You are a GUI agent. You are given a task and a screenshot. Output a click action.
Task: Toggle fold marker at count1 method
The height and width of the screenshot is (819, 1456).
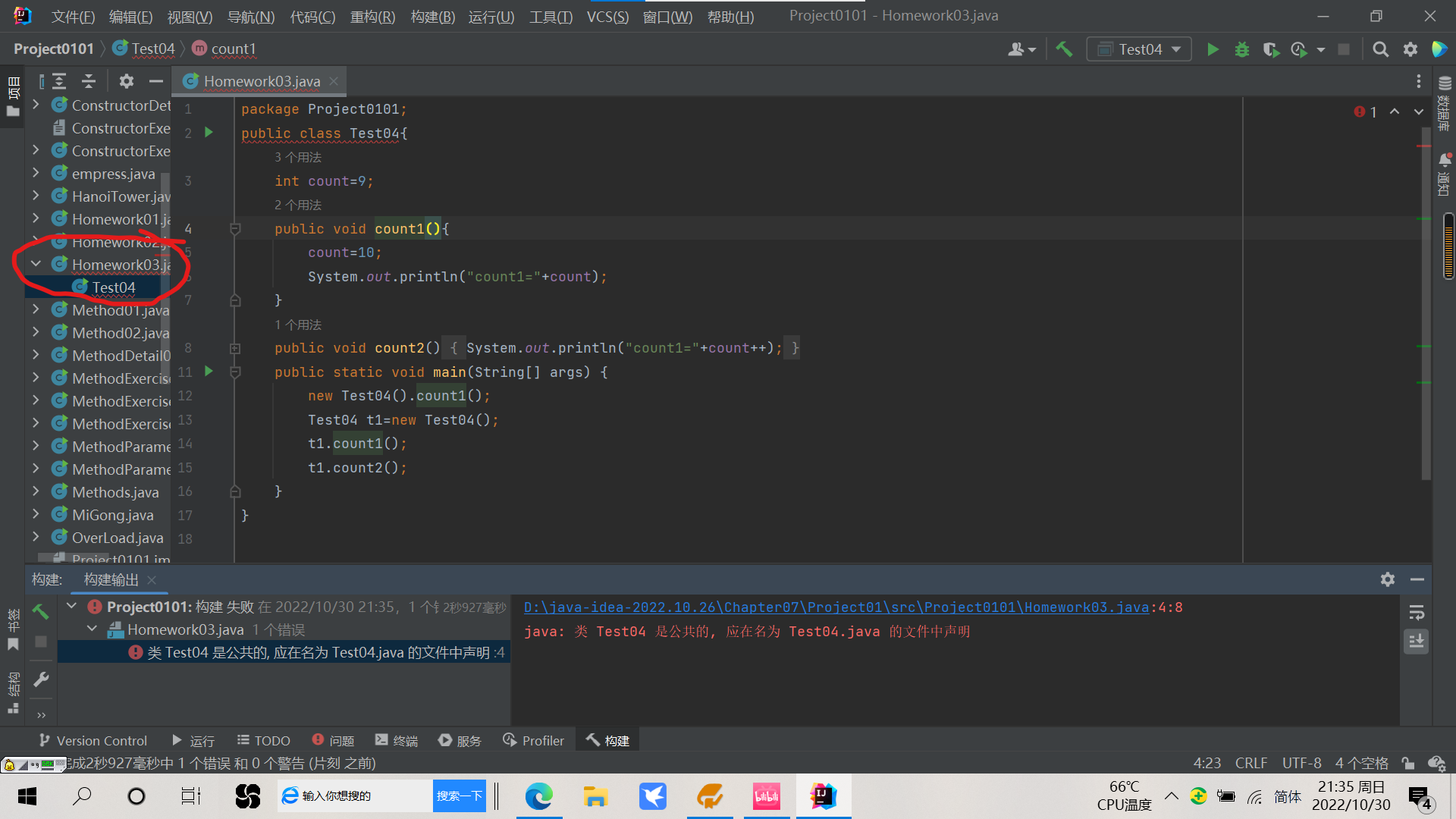coord(235,229)
